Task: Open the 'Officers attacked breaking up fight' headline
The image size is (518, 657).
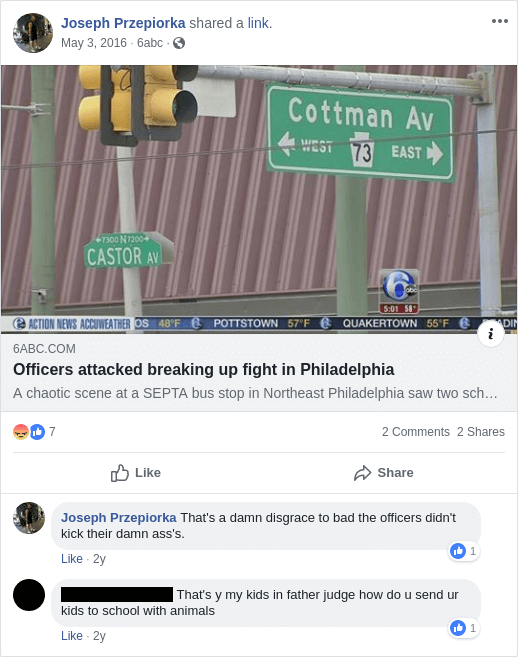Action: pyautogui.click(x=203, y=370)
